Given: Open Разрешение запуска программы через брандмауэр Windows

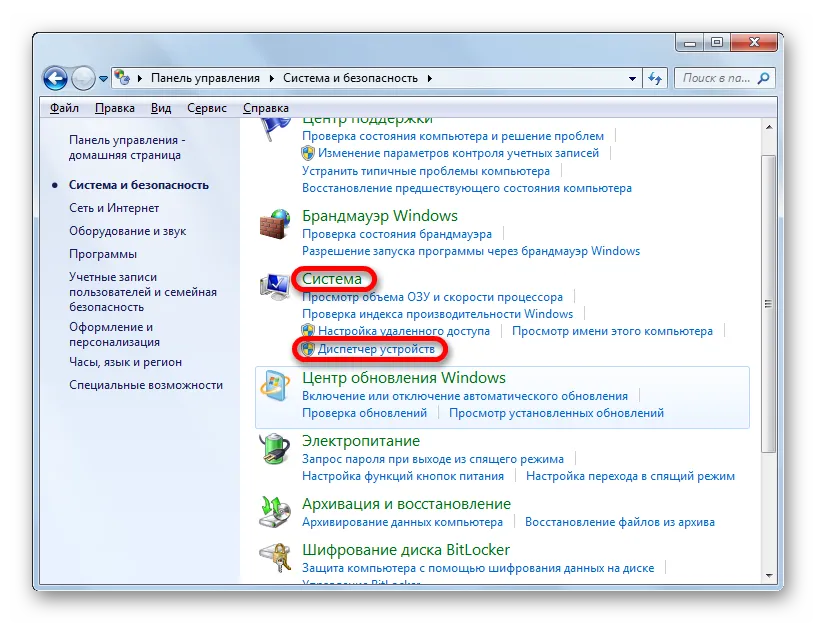Looking at the screenshot, I should tap(471, 251).
